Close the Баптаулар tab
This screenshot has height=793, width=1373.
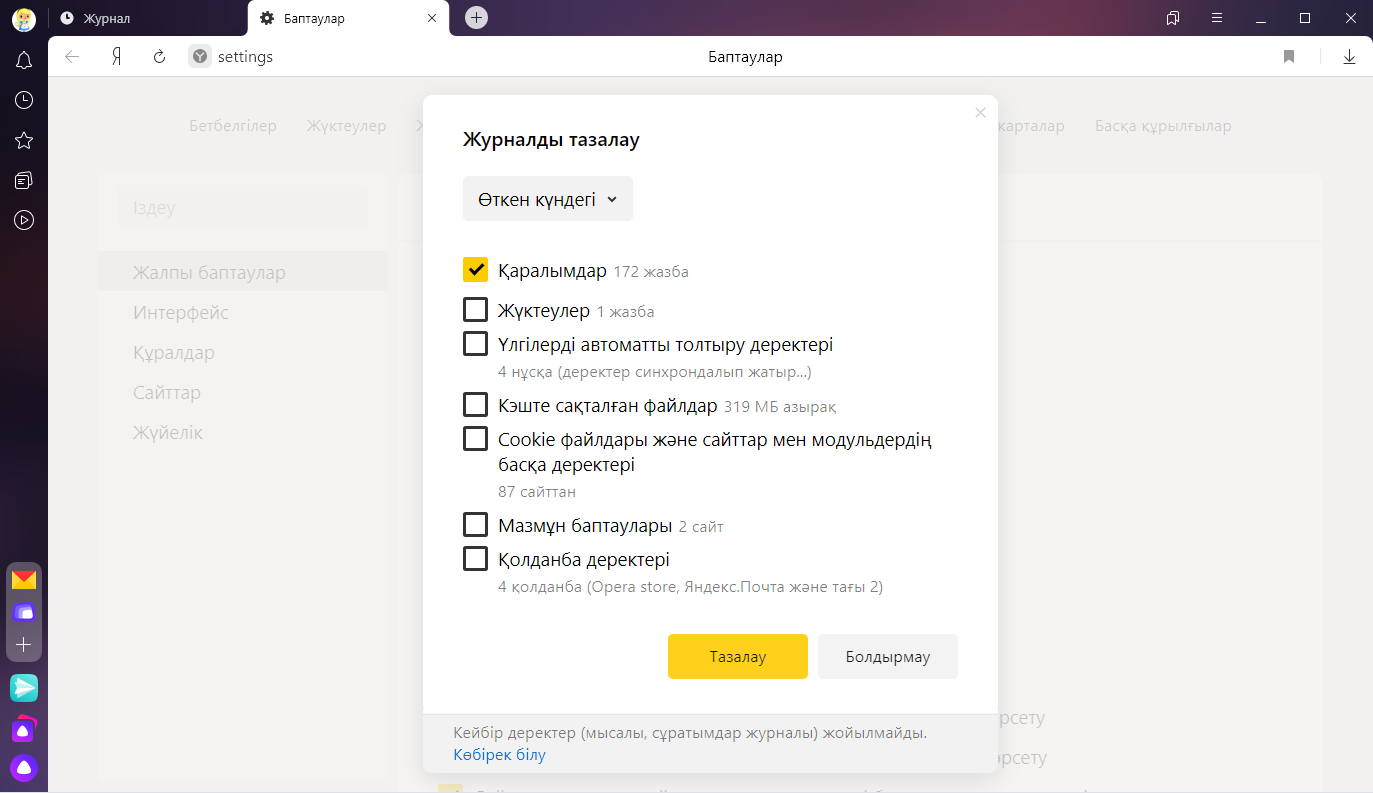[x=432, y=18]
